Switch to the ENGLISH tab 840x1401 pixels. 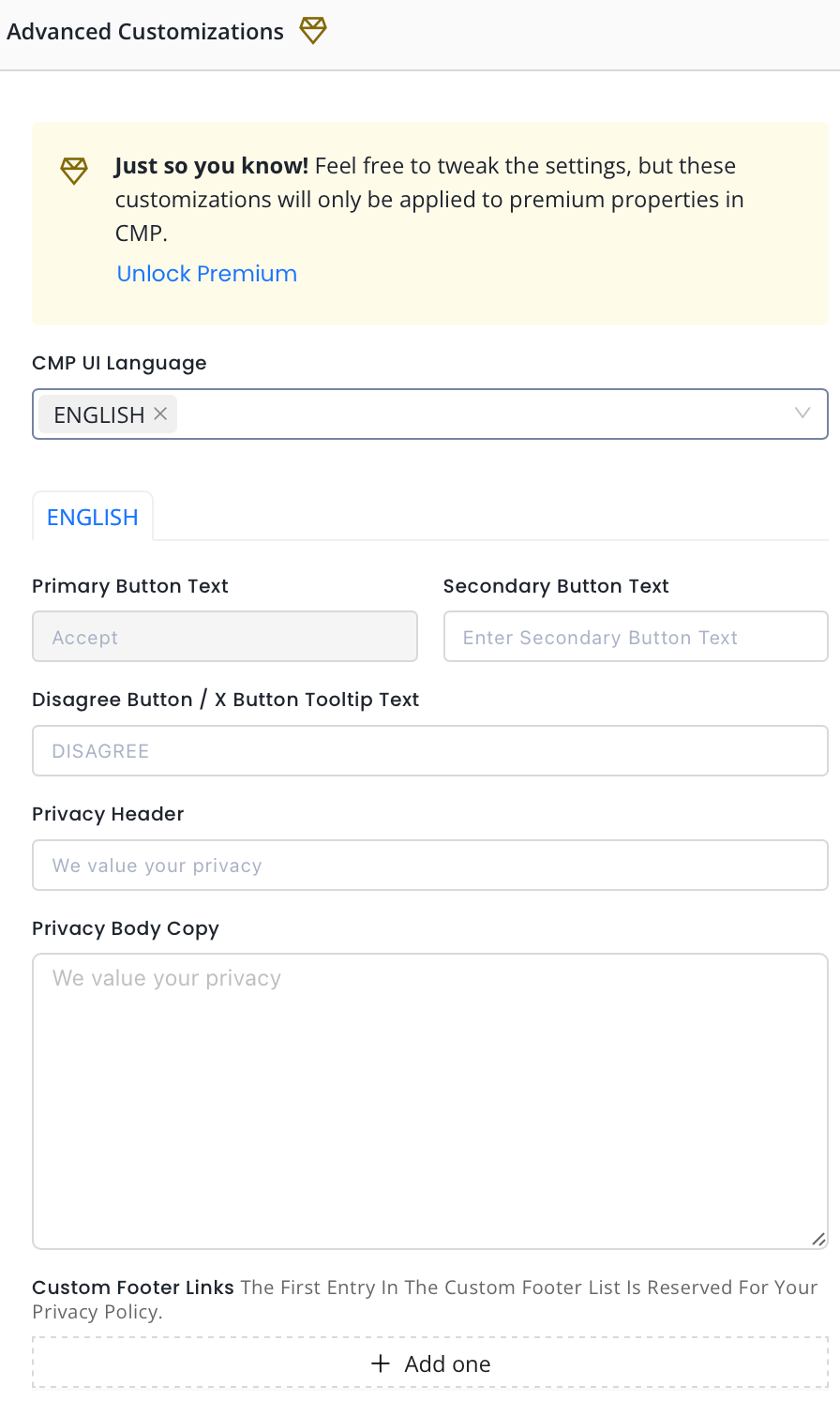pyautogui.click(x=93, y=517)
